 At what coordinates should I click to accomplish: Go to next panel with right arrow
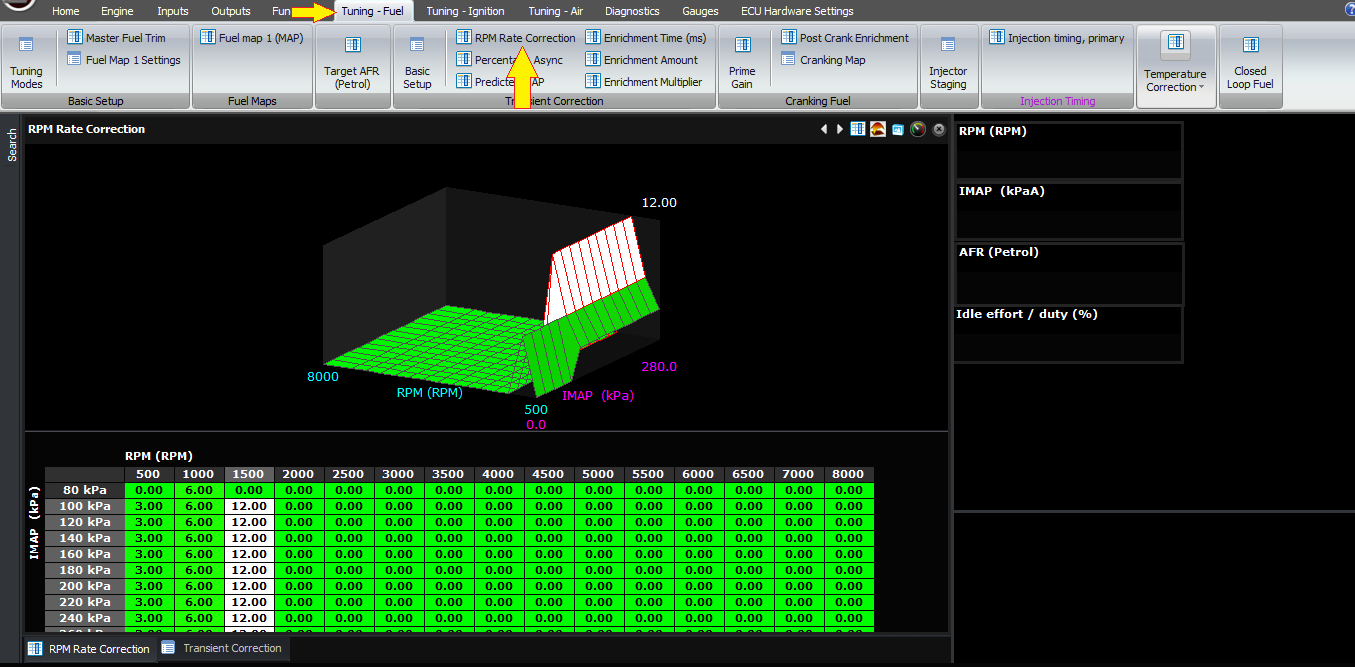tap(840, 129)
